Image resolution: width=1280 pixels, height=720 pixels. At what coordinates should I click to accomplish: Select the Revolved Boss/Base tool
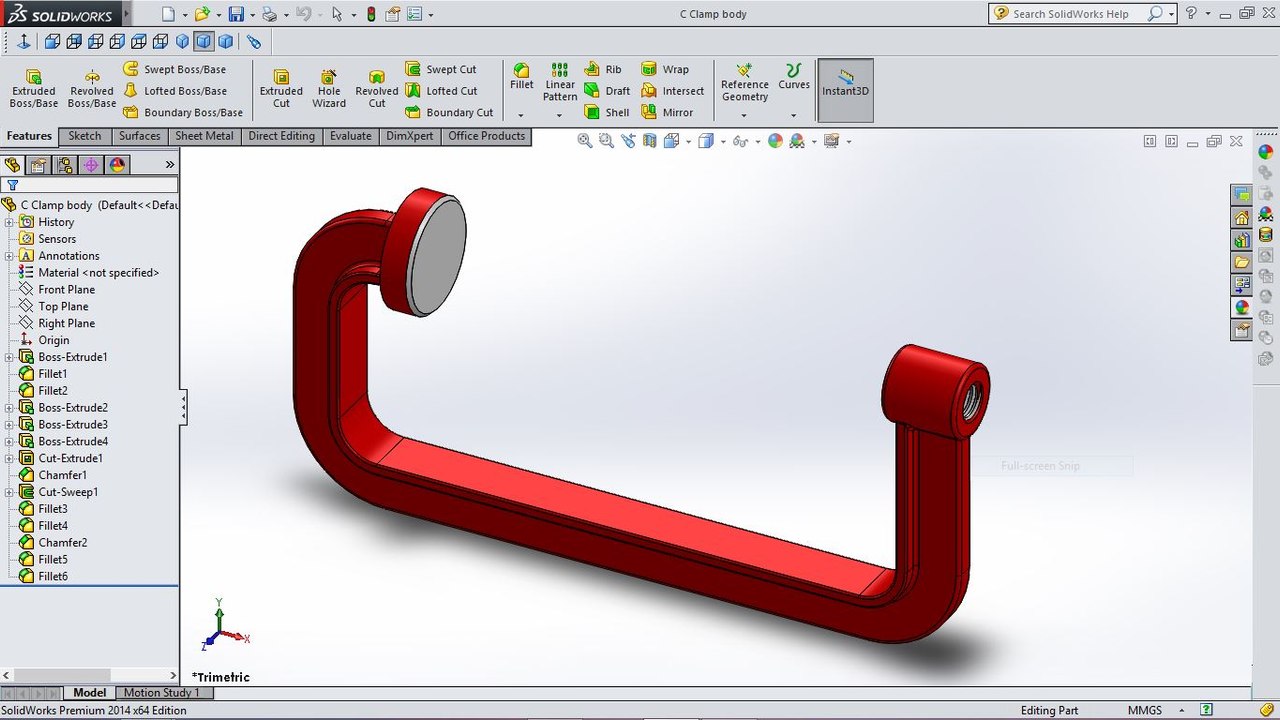point(91,89)
